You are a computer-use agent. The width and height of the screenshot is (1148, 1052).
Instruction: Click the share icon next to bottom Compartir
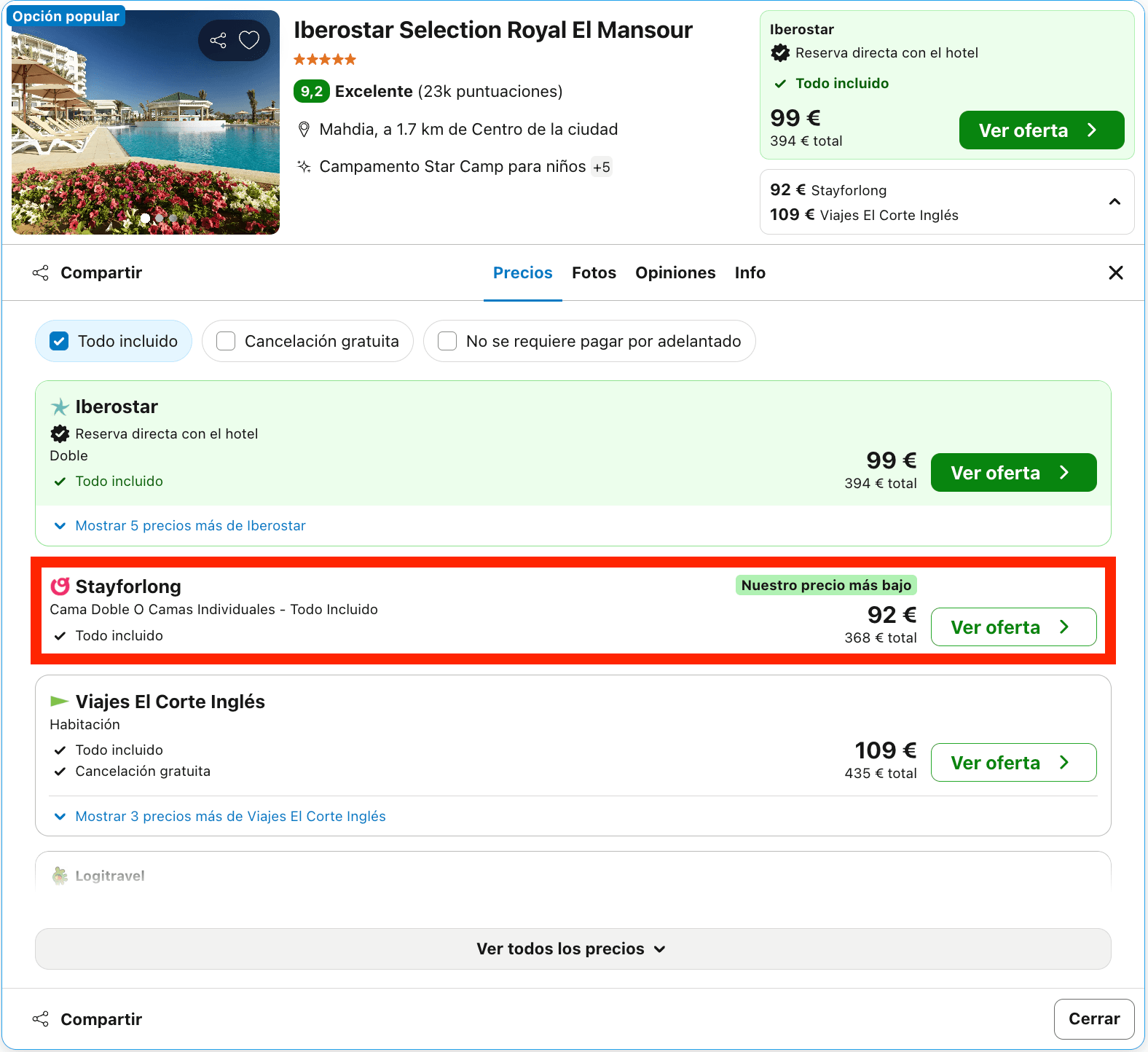[x=41, y=1019]
